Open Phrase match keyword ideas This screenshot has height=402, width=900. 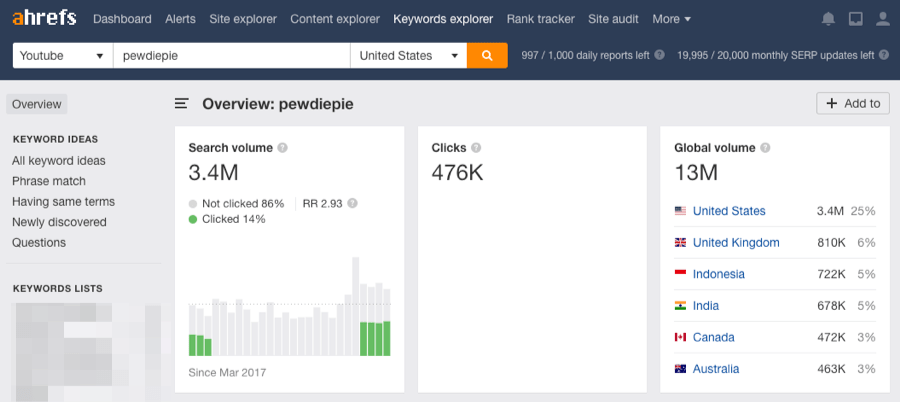tap(49, 181)
